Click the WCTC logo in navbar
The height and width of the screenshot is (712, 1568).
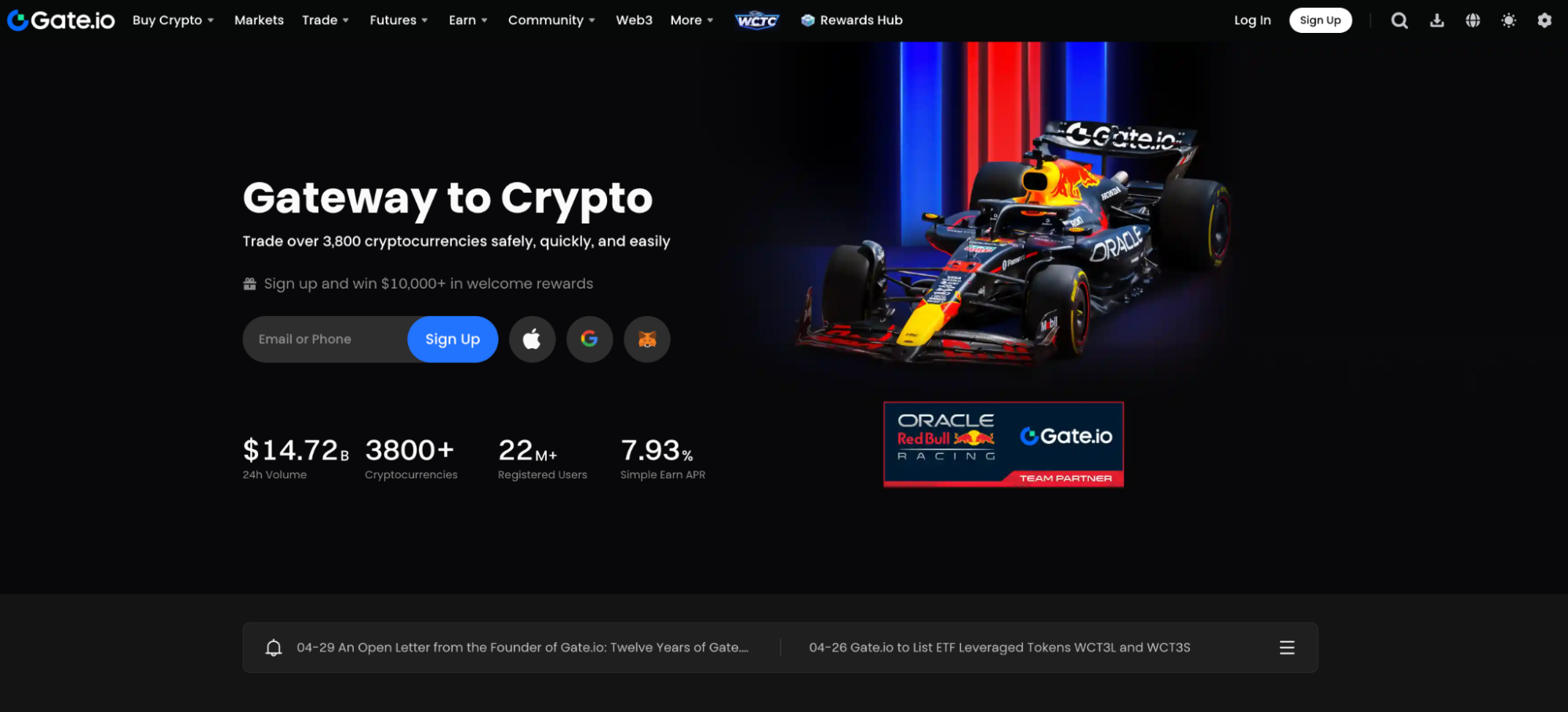click(x=757, y=20)
